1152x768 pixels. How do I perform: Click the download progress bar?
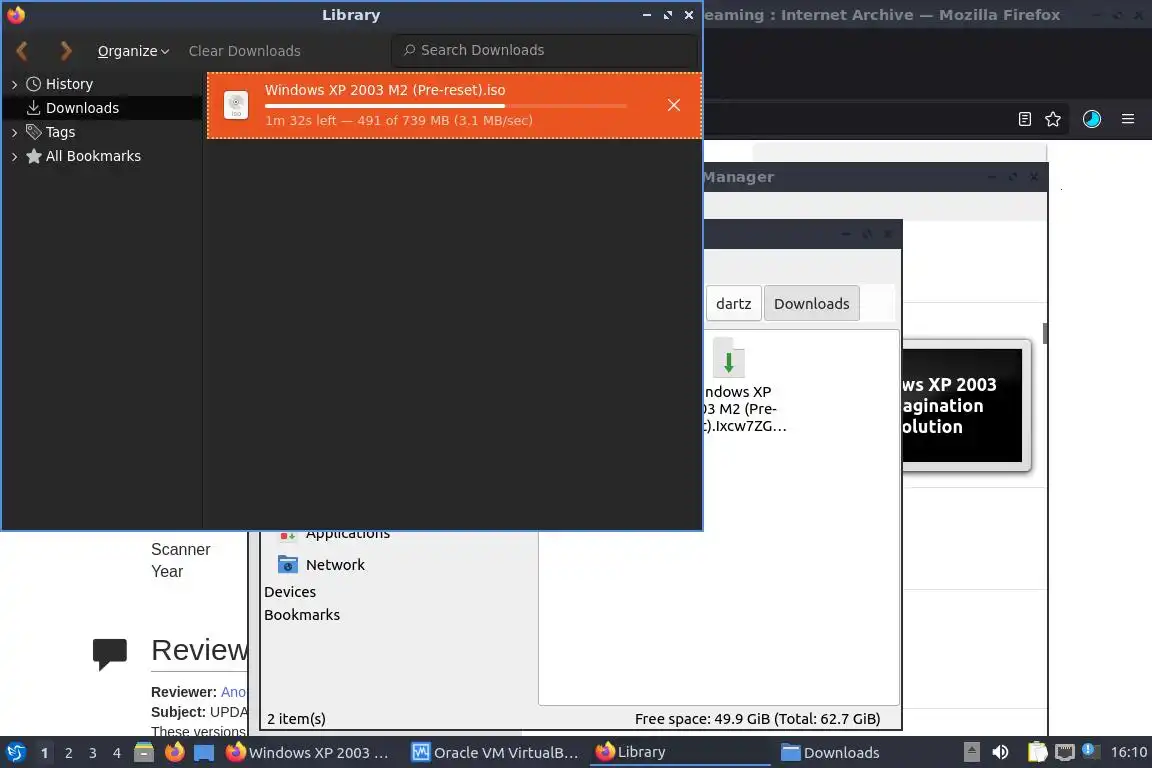446,106
